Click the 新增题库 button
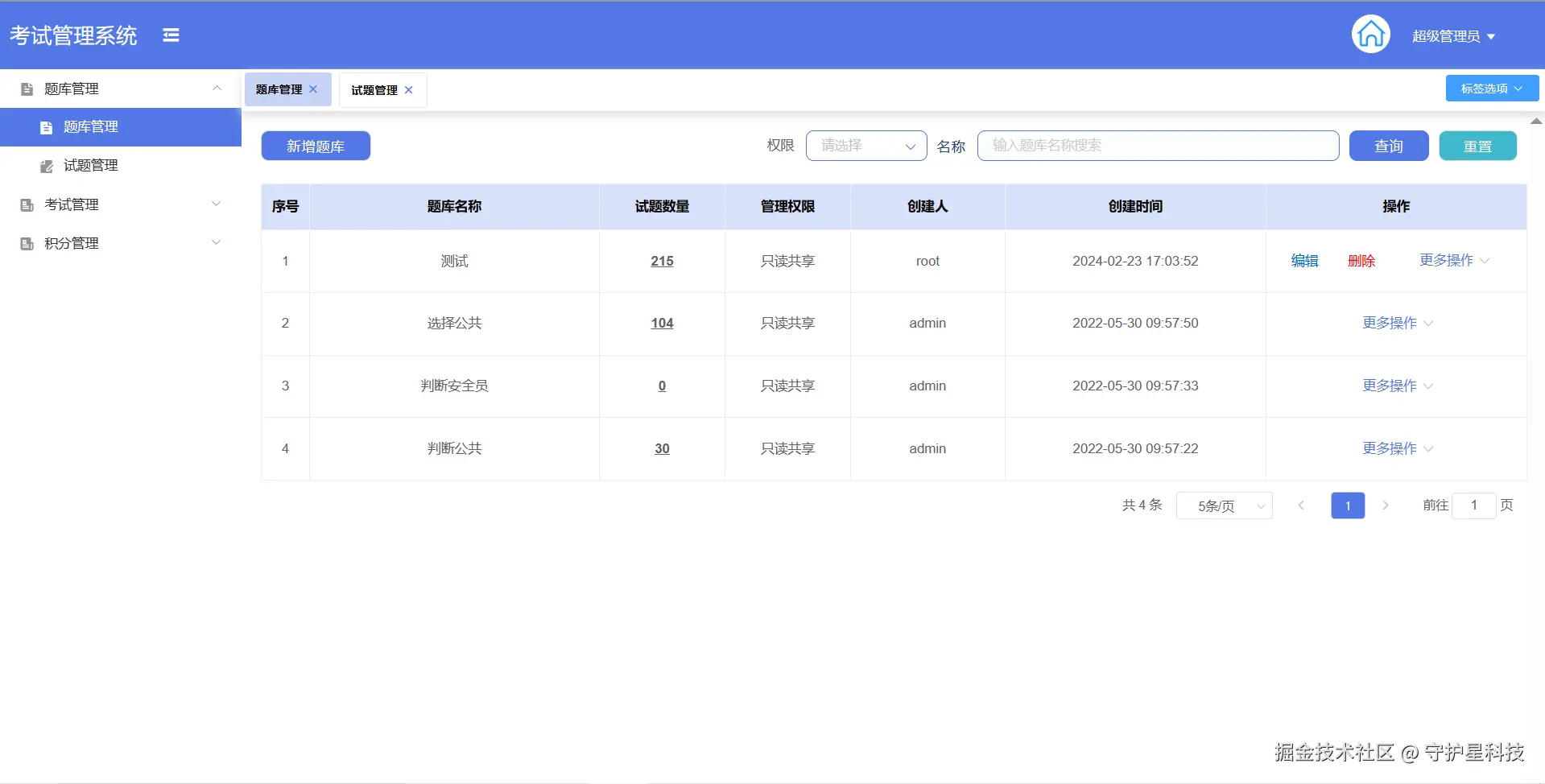The image size is (1545, 784). pos(316,146)
